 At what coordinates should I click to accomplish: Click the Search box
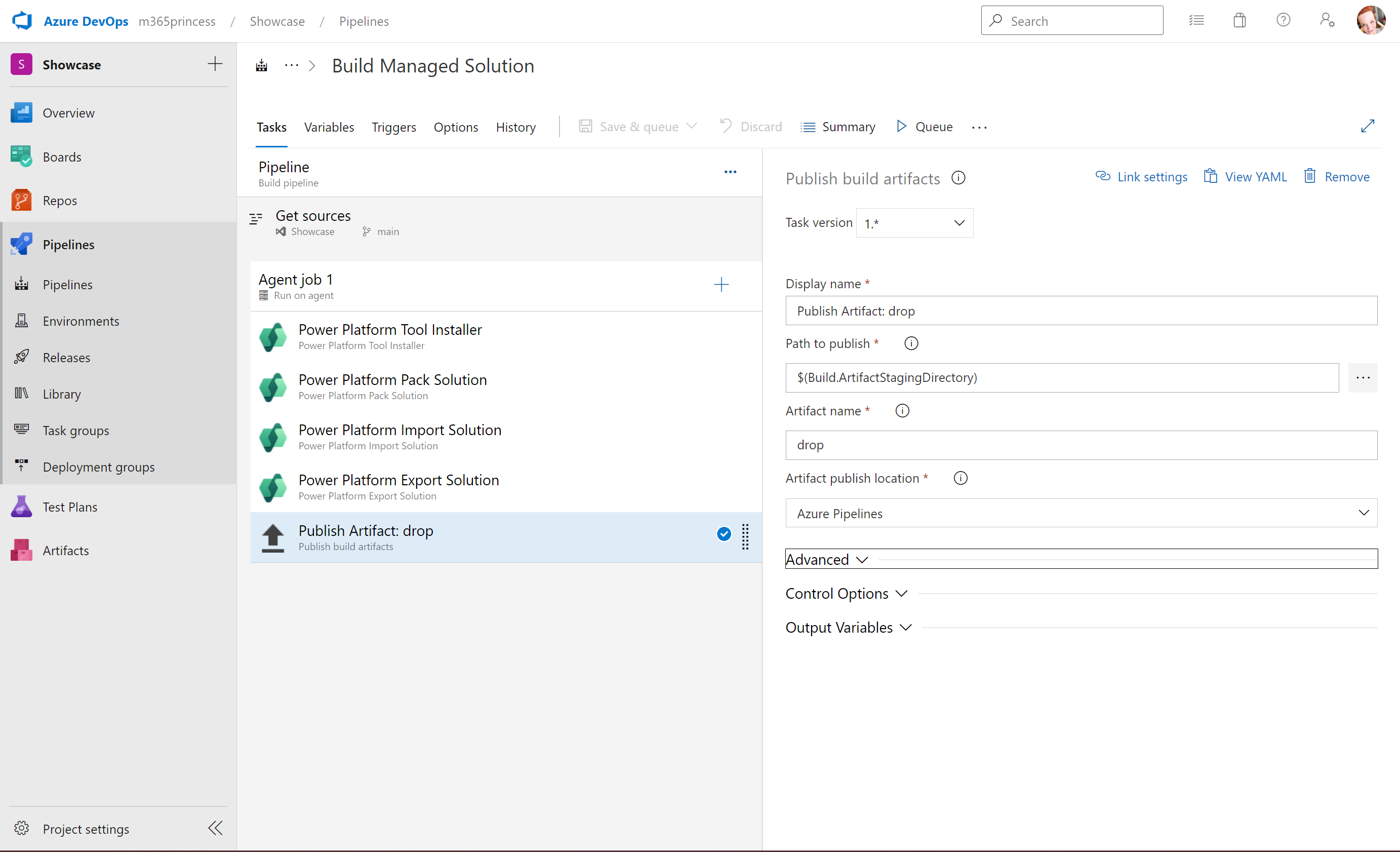(1071, 20)
